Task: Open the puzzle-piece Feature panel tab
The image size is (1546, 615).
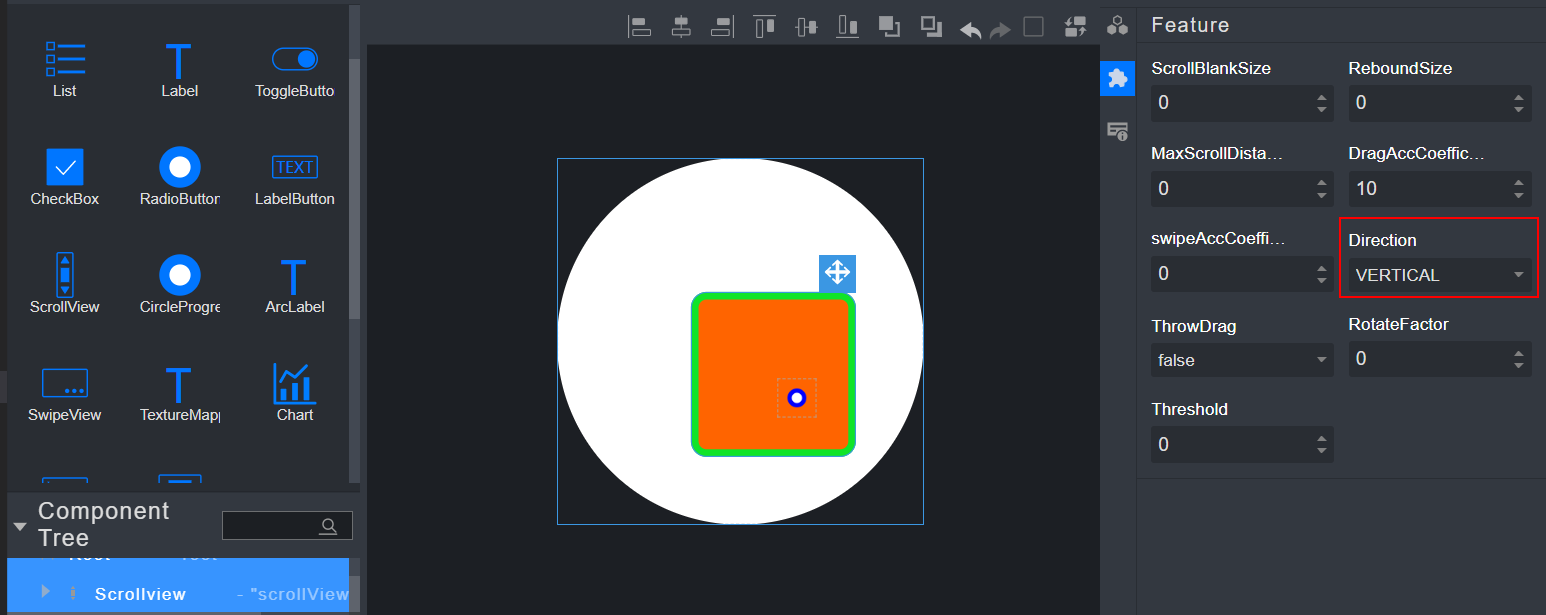Action: pos(1117,78)
